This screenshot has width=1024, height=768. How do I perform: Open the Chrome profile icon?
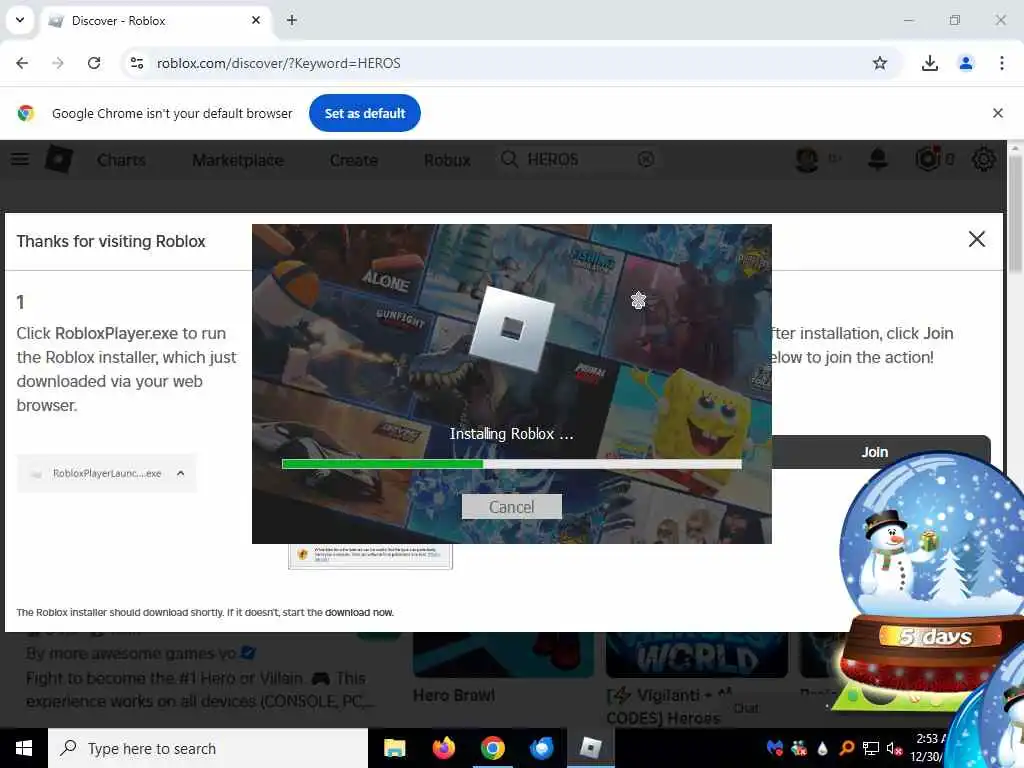(x=965, y=63)
